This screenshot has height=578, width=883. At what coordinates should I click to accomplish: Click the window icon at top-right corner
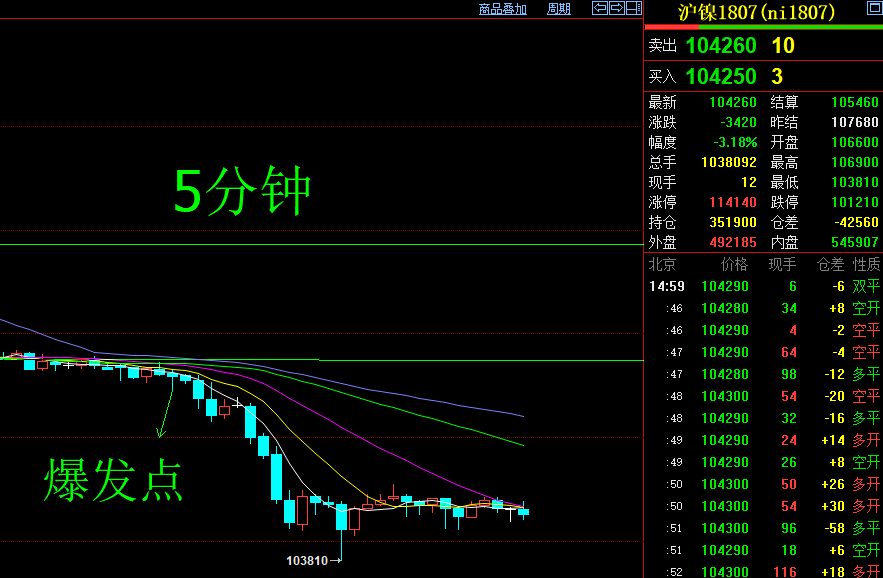tap(875, 8)
